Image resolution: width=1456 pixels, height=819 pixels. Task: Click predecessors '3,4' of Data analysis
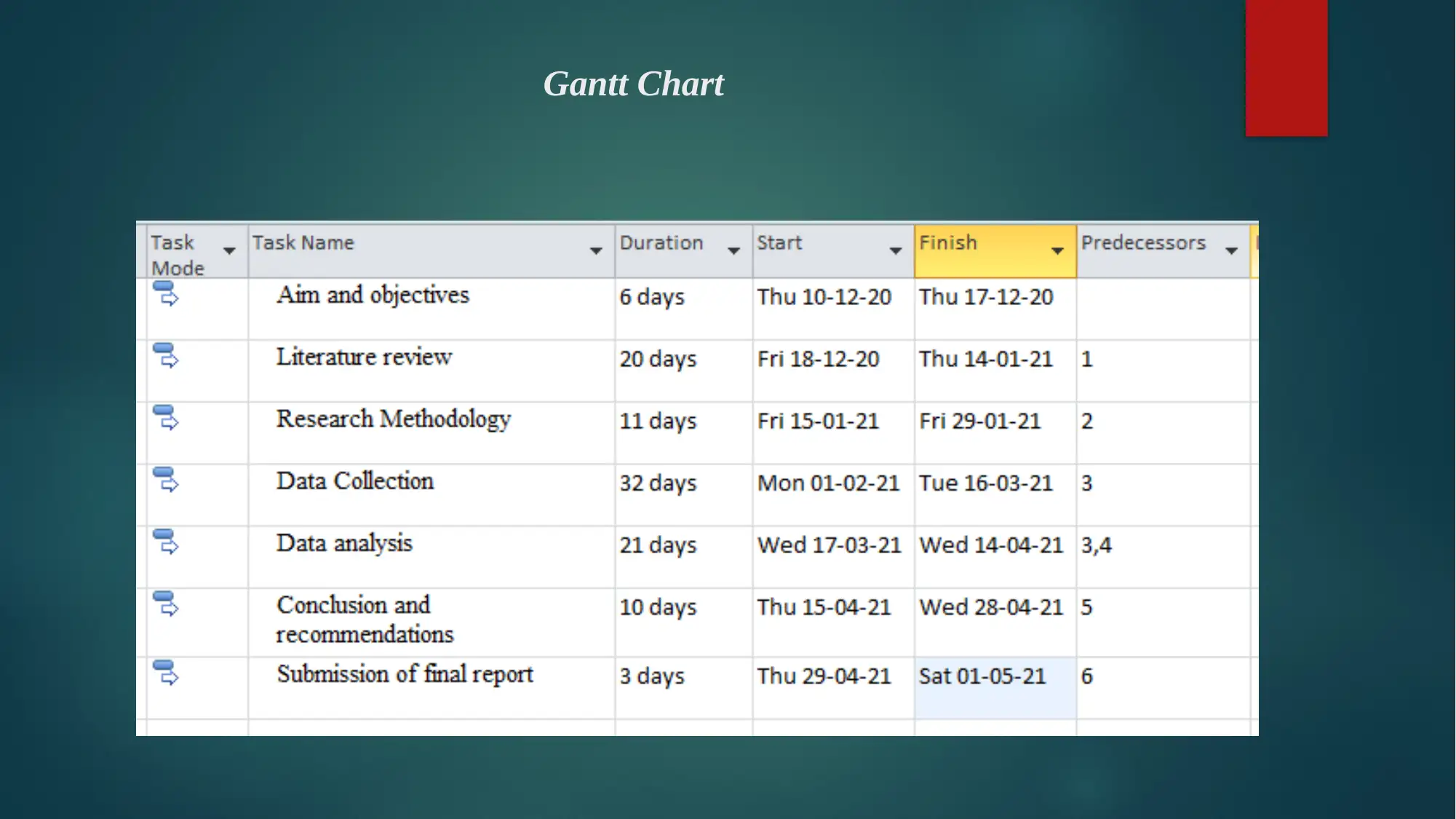pyautogui.click(x=1096, y=545)
